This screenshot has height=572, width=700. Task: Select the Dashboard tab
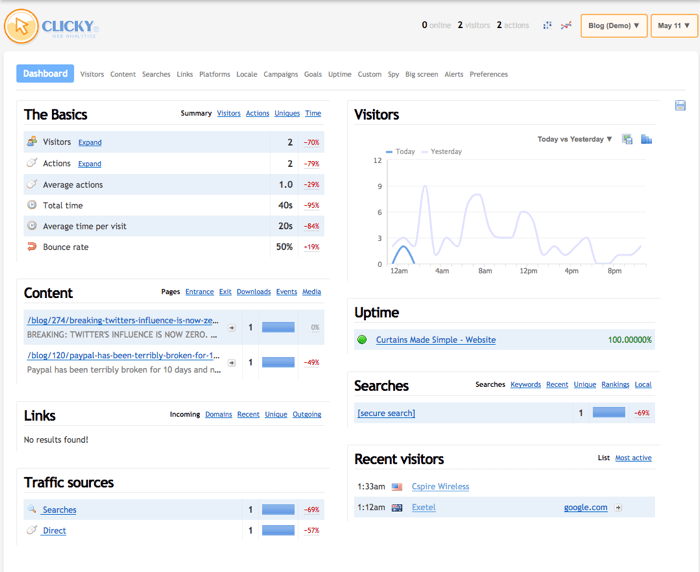click(45, 74)
